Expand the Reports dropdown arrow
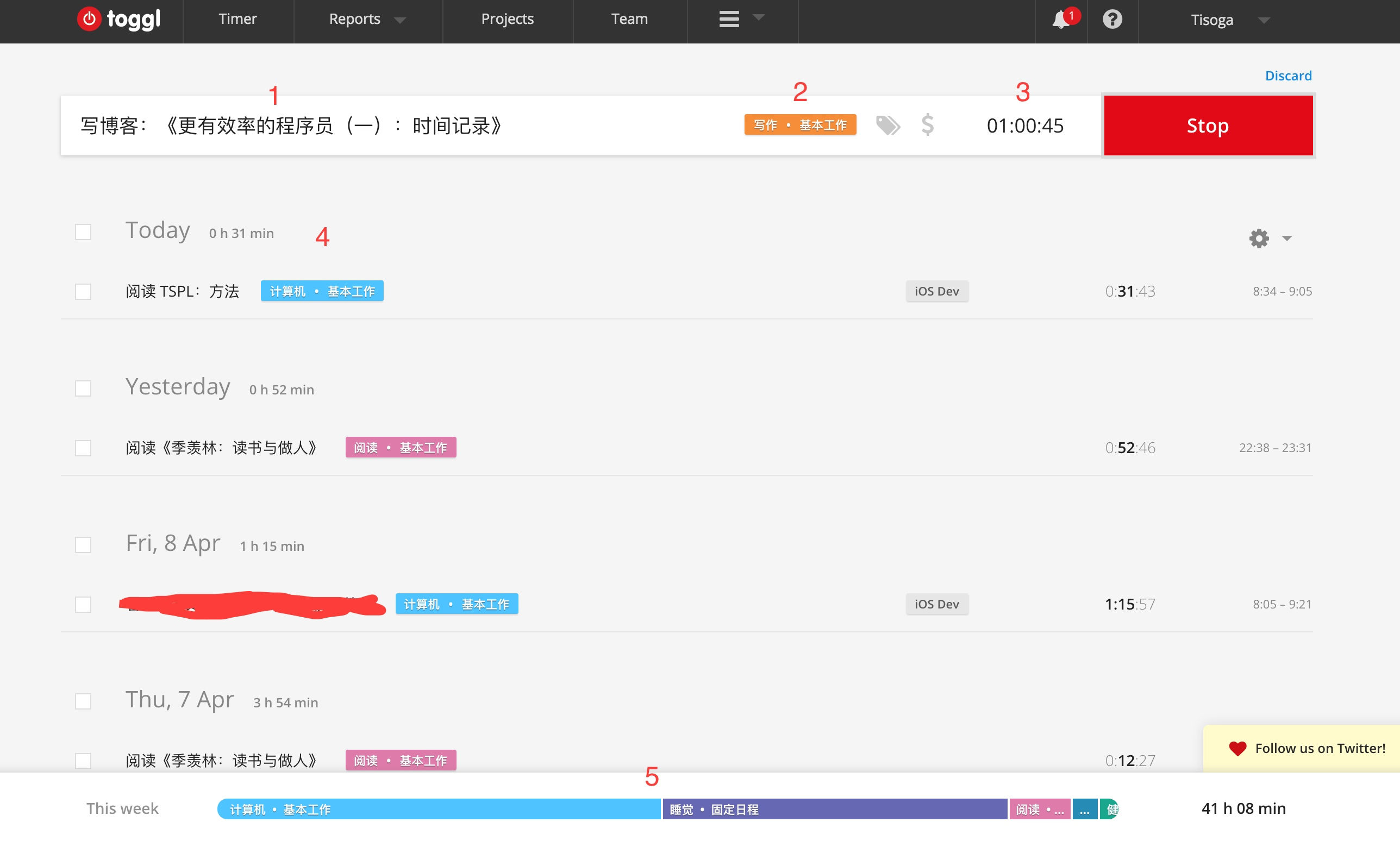1400x841 pixels. click(400, 21)
